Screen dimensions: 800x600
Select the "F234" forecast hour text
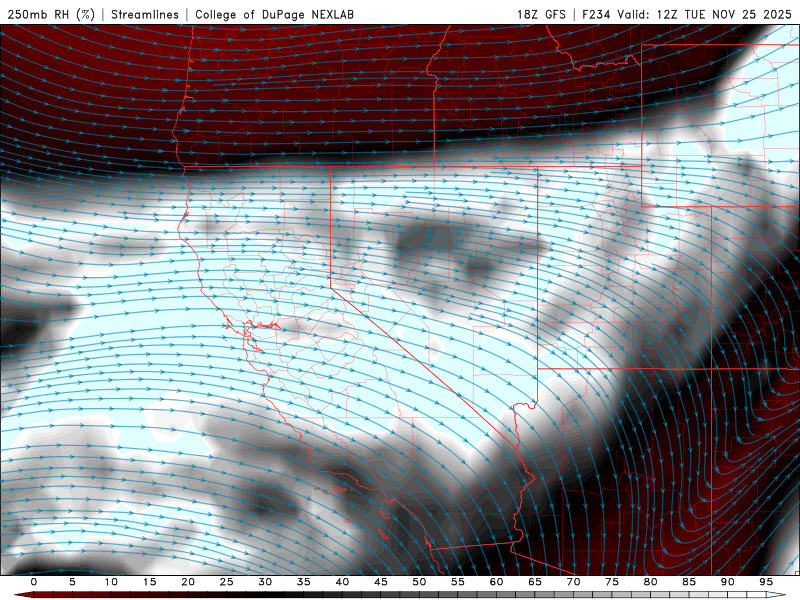point(596,14)
